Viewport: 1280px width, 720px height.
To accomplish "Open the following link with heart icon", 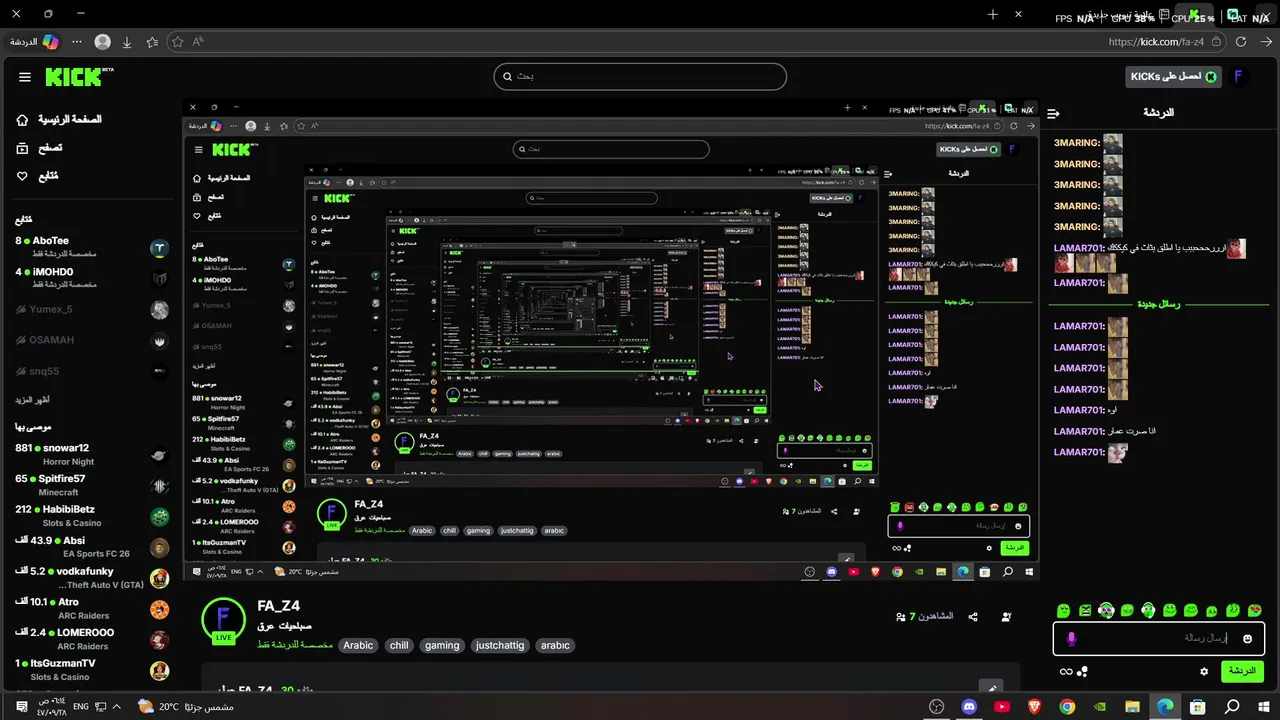I will coord(37,176).
